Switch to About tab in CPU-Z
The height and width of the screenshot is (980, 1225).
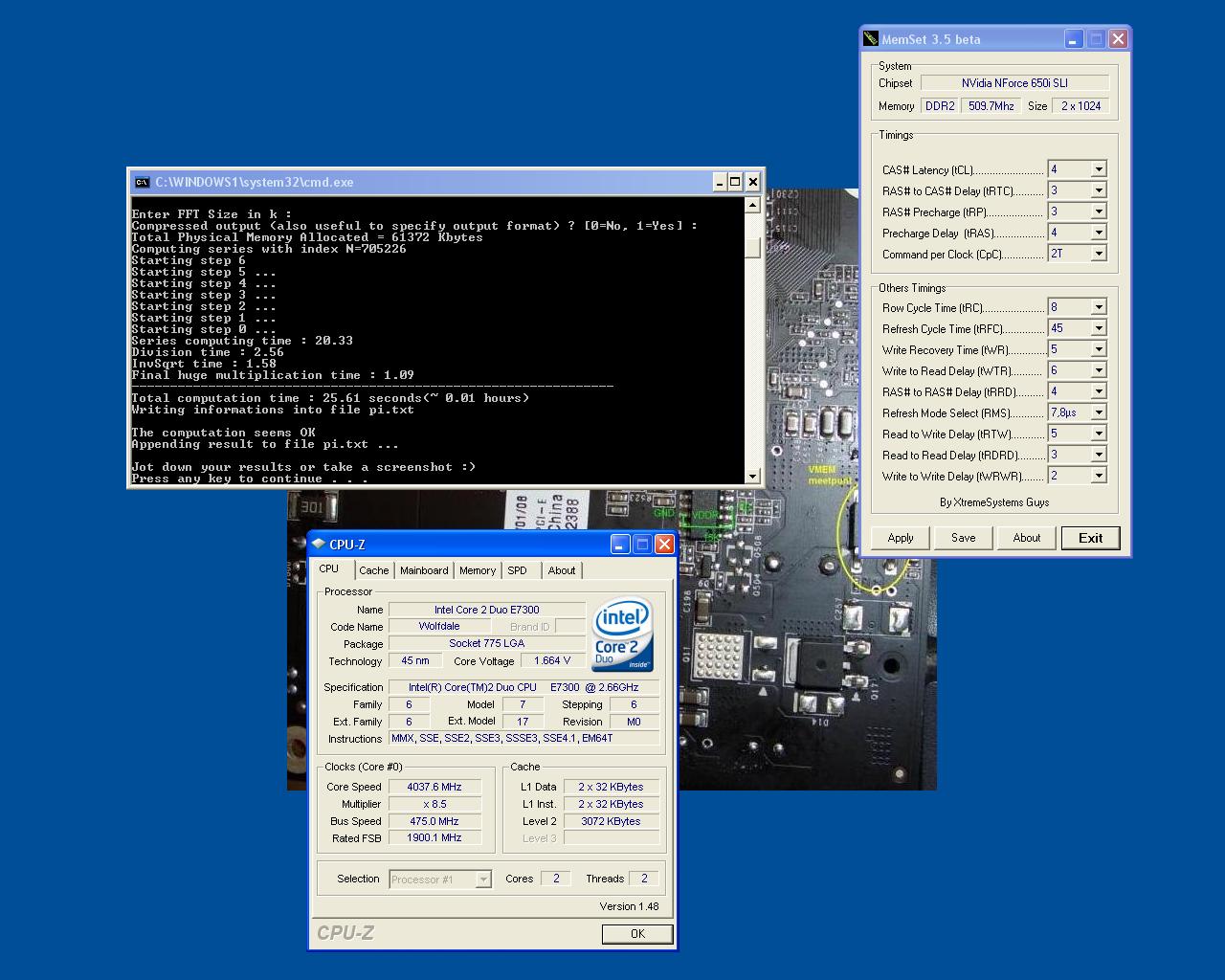(562, 570)
